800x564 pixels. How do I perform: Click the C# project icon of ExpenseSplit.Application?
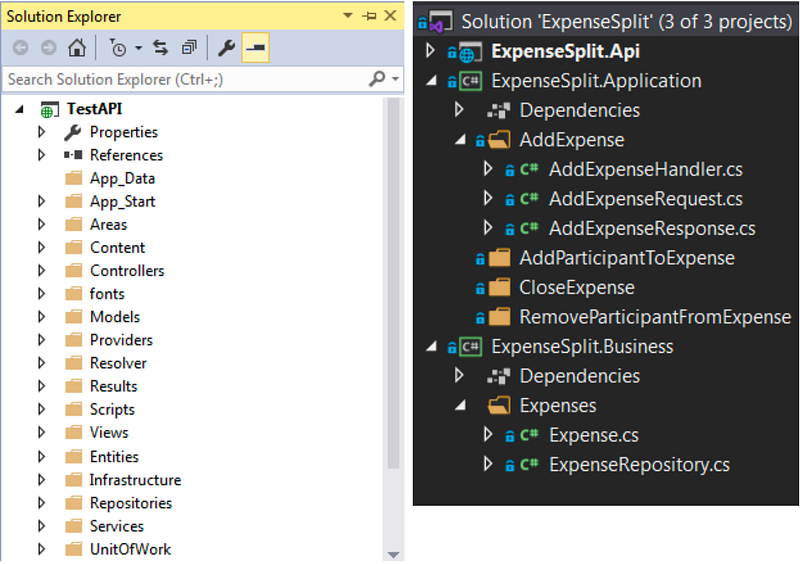[x=470, y=81]
